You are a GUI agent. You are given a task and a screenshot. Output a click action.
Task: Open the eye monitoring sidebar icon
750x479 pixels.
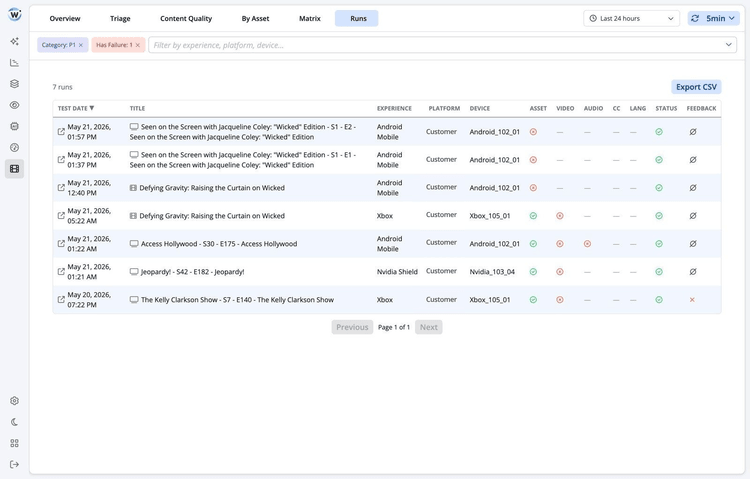14,105
